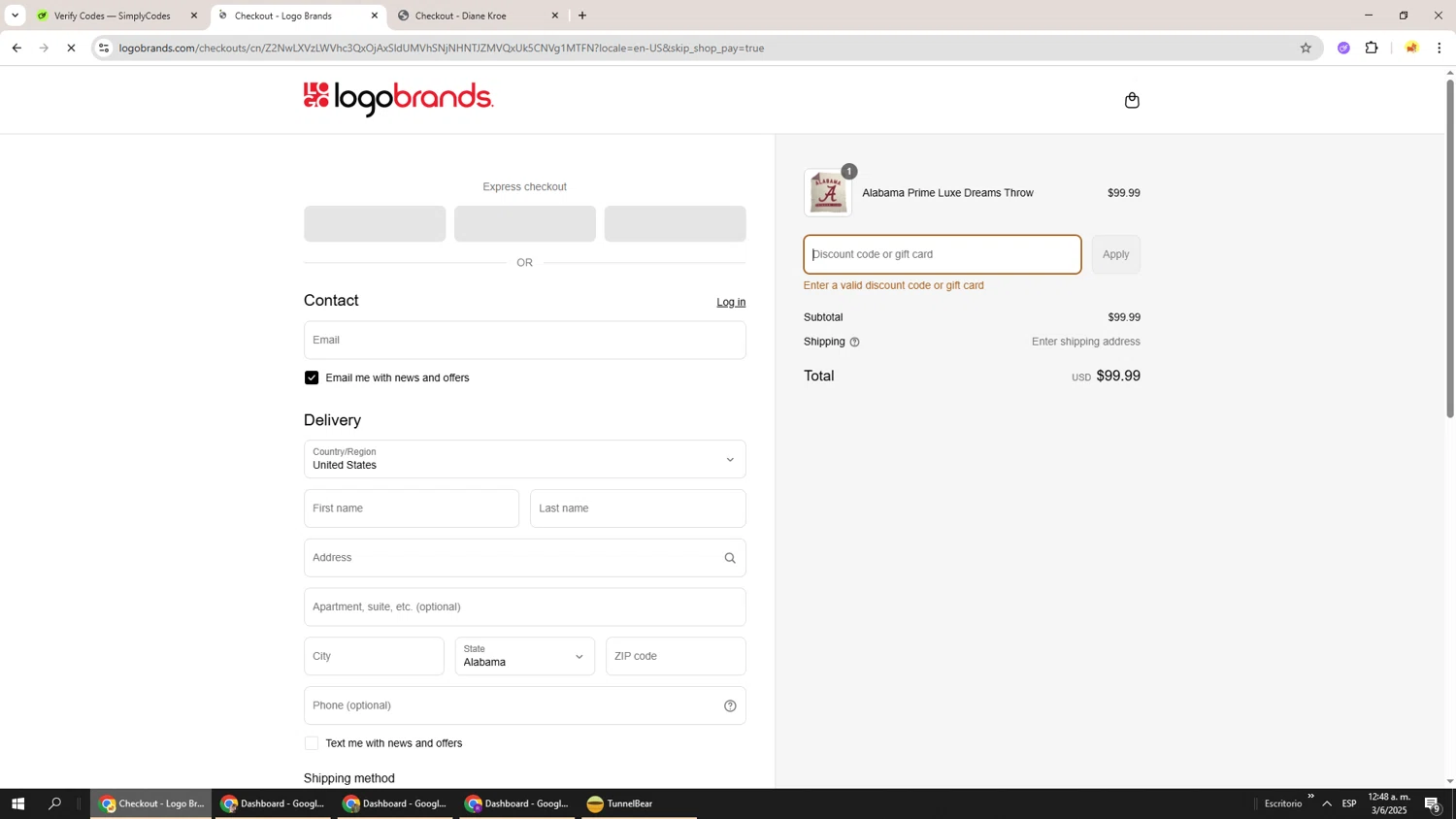Click Alabama Prime Luxe Dreams Throw text

pos(947,193)
